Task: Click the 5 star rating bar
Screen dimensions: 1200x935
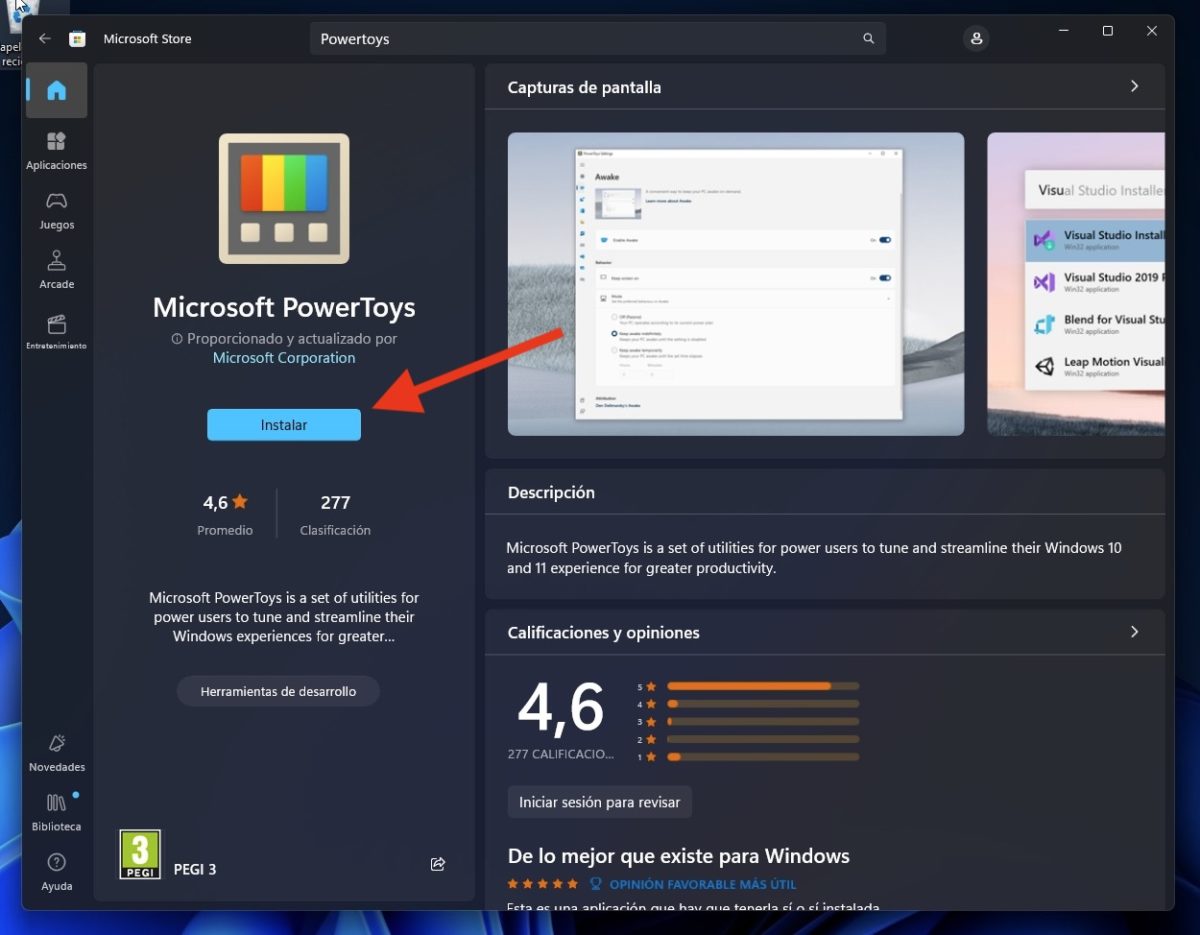Action: pyautogui.click(x=763, y=686)
